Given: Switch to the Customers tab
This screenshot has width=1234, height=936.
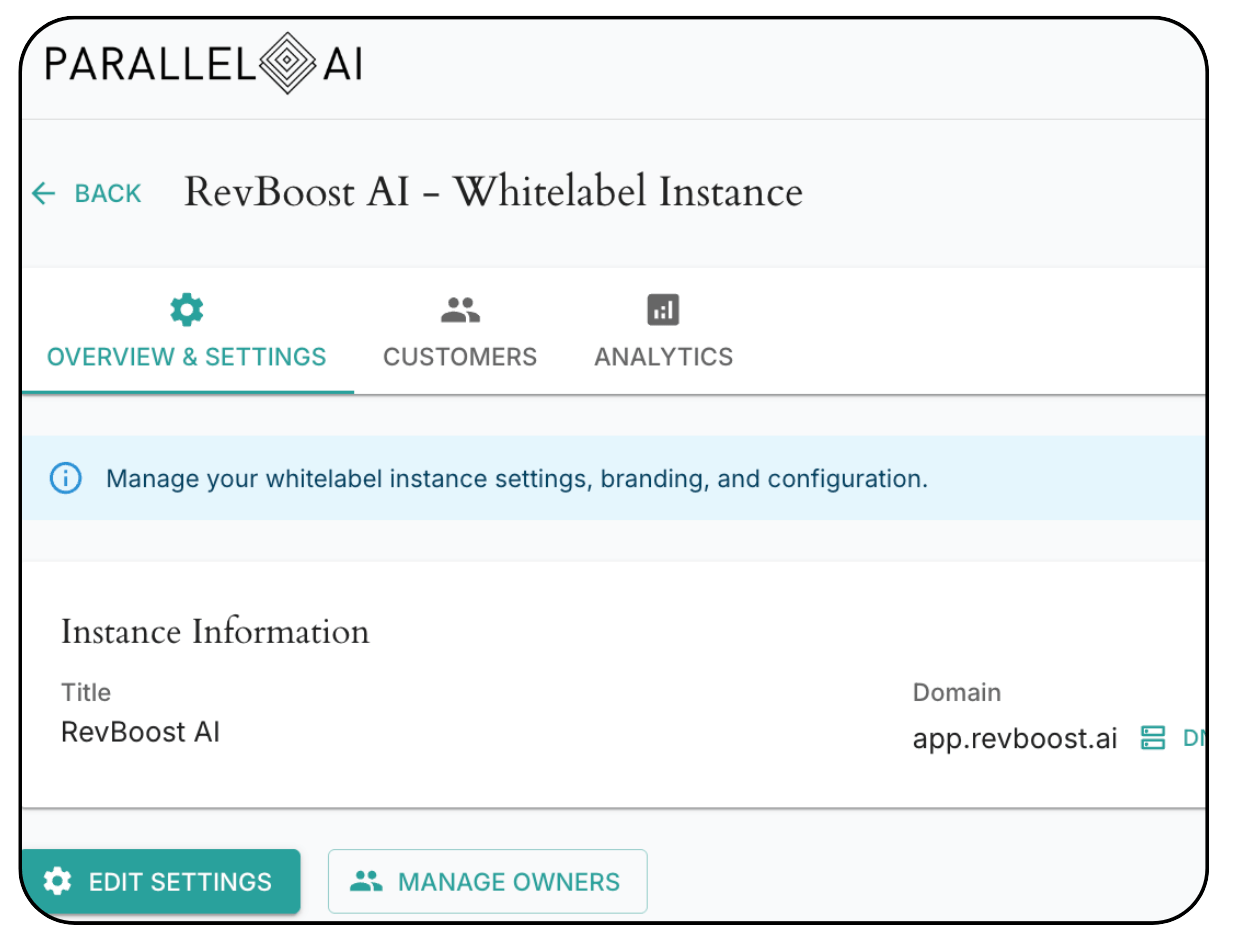Looking at the screenshot, I should point(460,331).
